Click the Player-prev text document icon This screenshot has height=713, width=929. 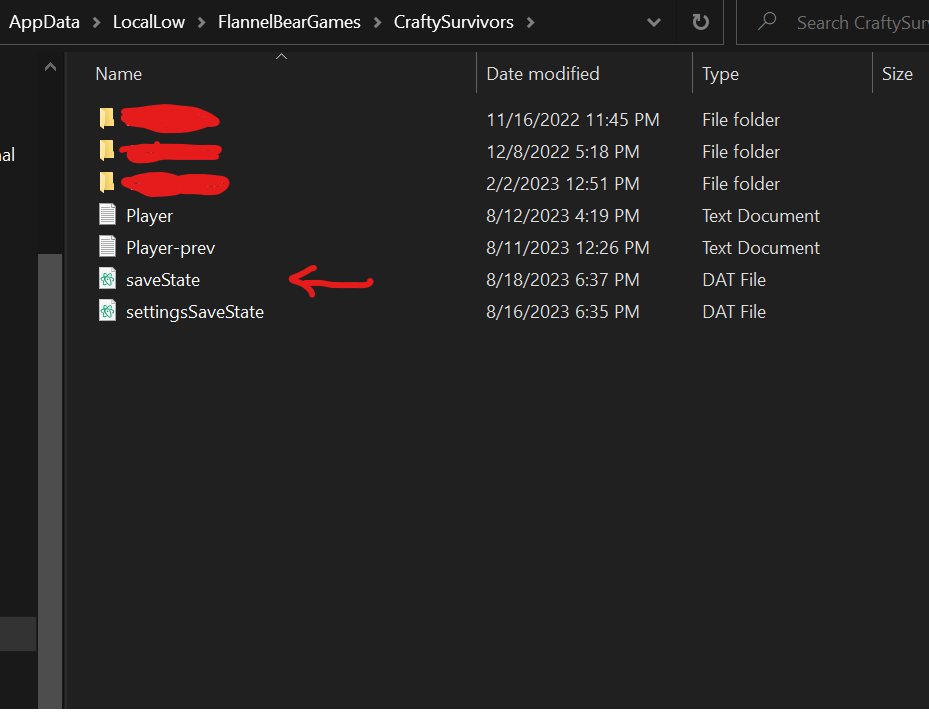[107, 247]
